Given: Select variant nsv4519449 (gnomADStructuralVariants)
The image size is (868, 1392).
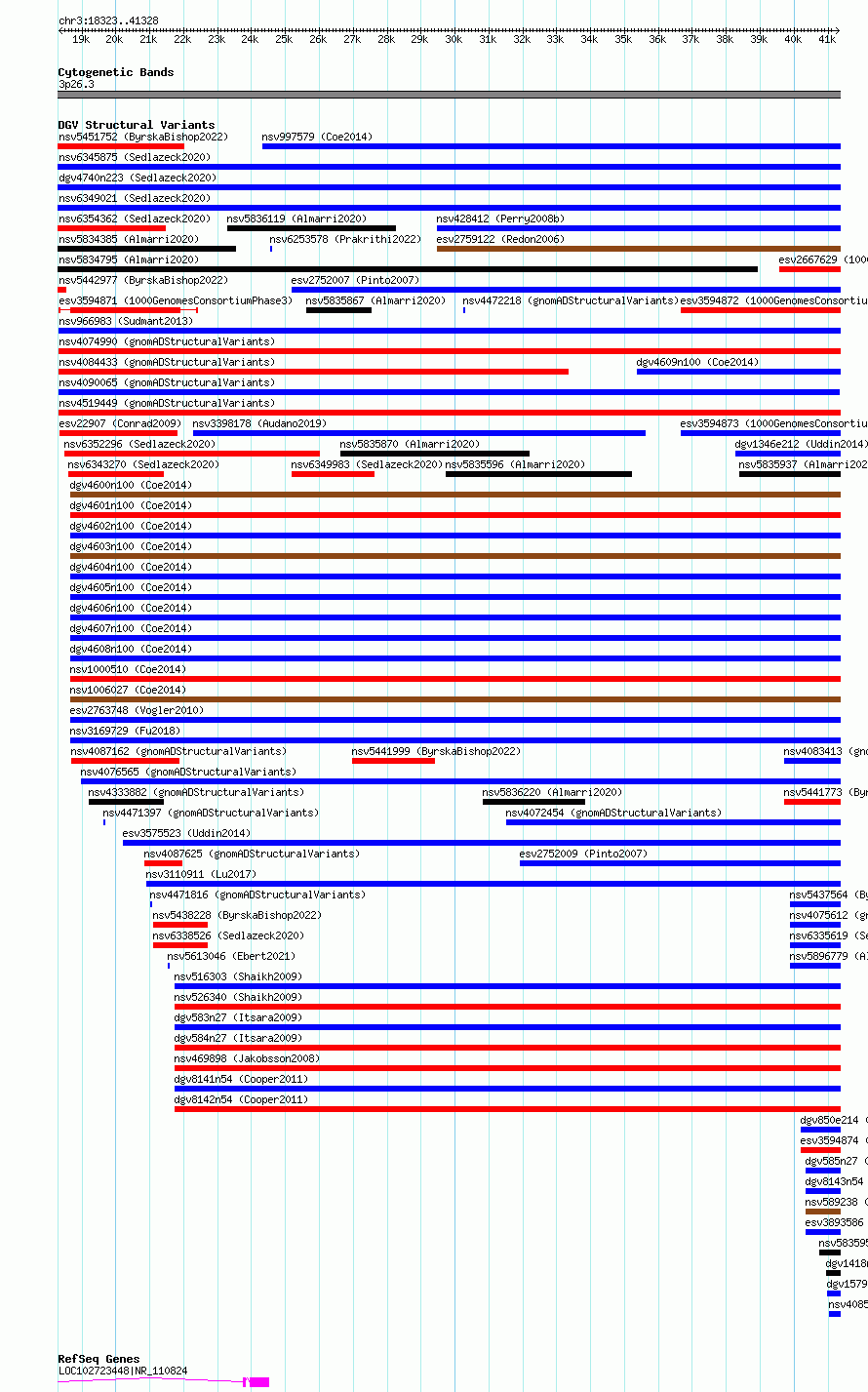Looking at the screenshot, I should [x=449, y=413].
